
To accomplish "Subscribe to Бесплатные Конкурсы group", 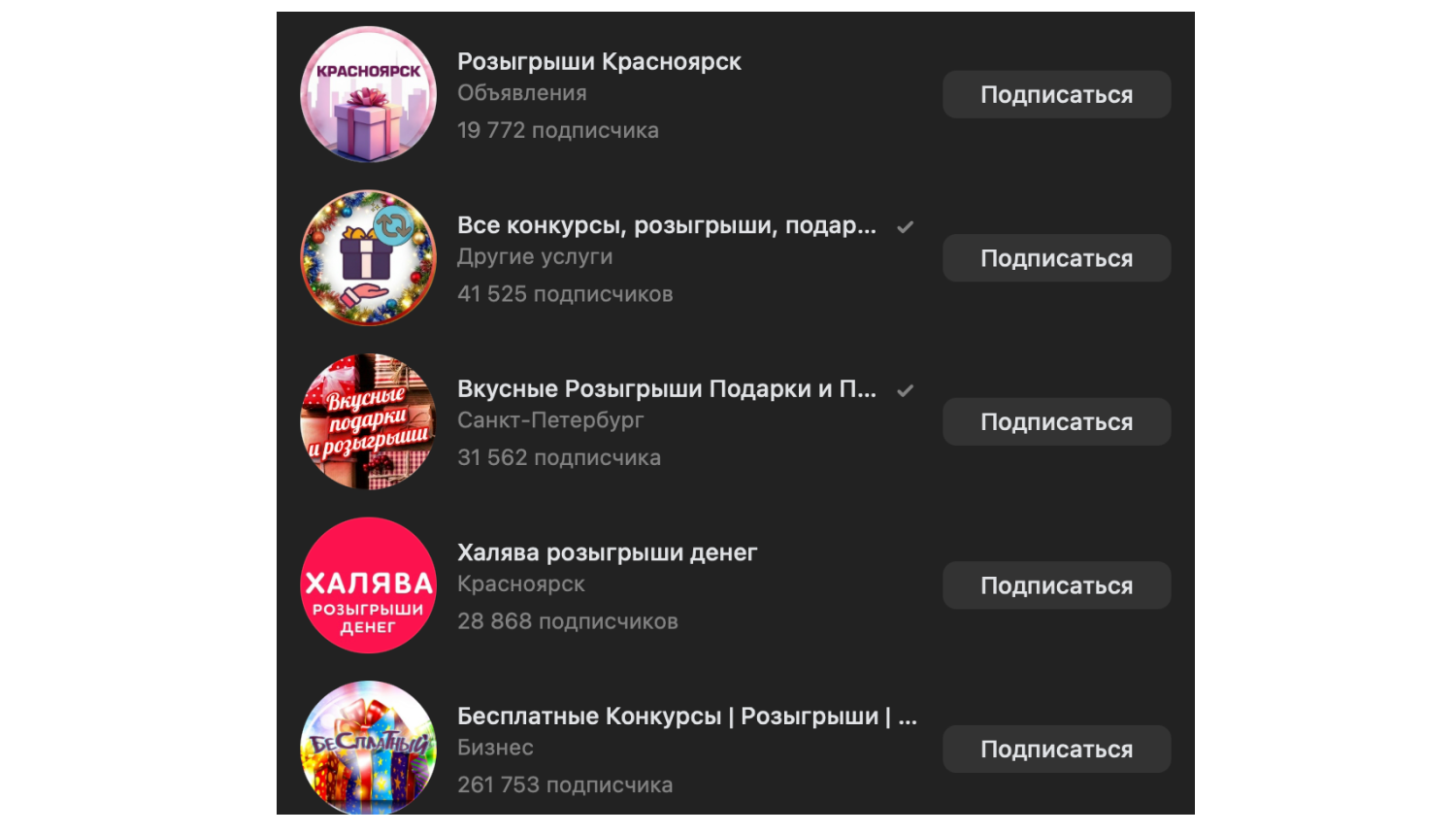I will pyautogui.click(x=1056, y=749).
